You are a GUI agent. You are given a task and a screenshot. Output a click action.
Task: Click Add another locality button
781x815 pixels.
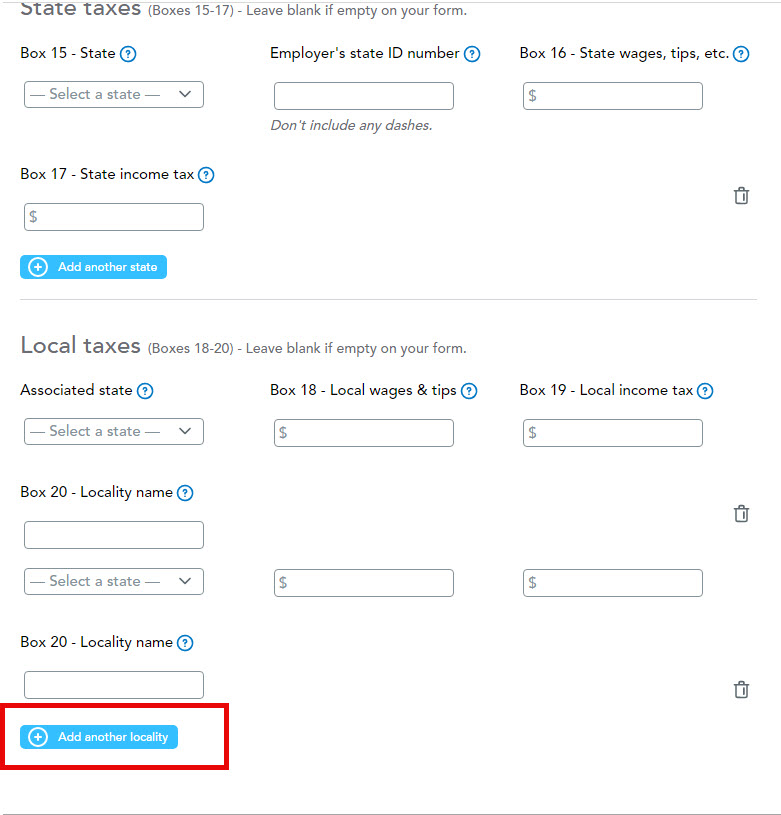click(x=99, y=737)
